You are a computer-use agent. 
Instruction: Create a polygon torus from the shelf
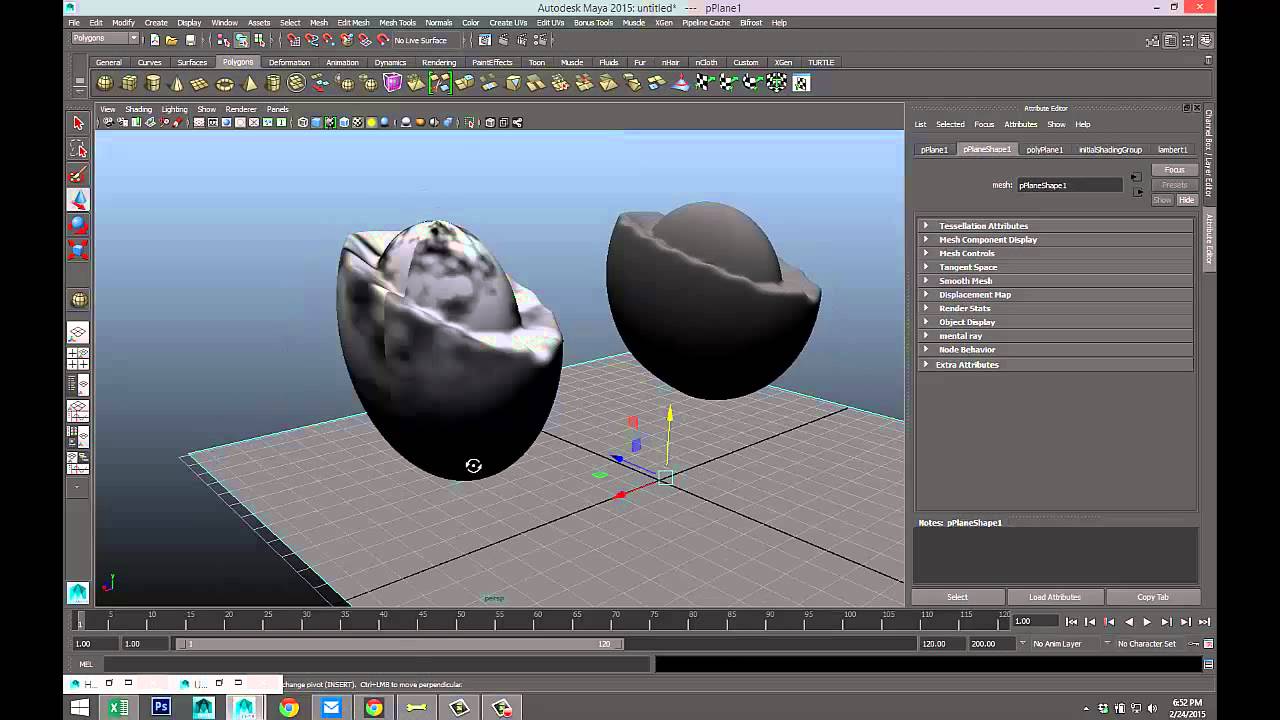coord(225,83)
